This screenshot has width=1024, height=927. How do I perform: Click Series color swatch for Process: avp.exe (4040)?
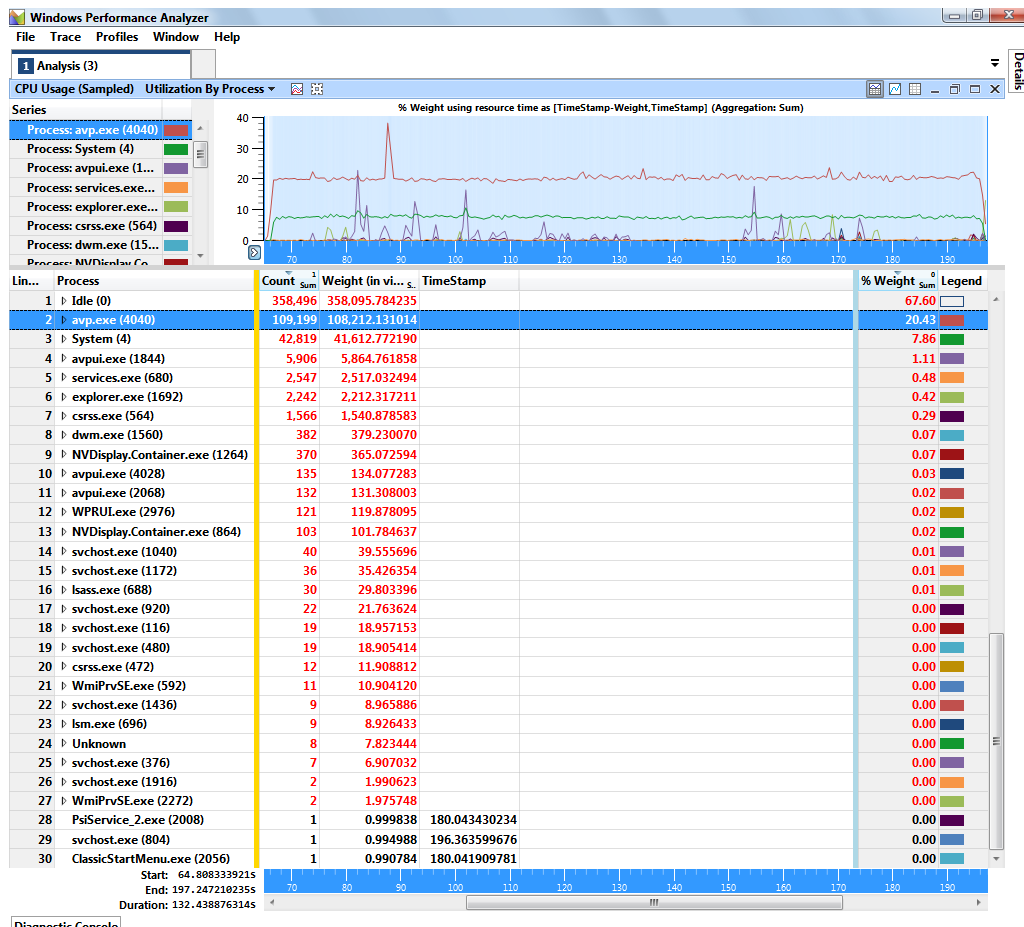click(x=176, y=130)
